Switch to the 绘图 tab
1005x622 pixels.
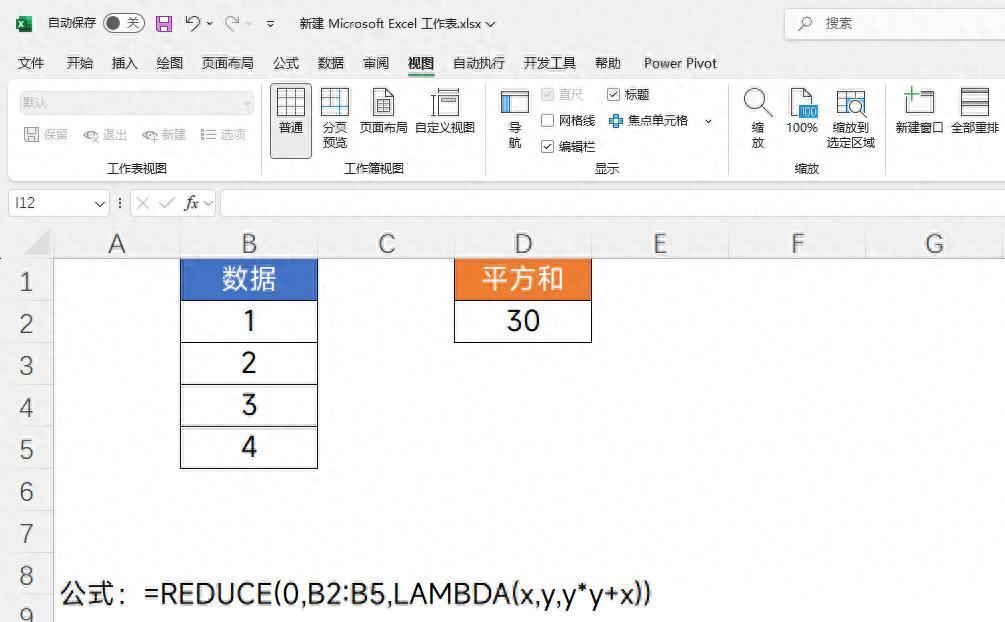pyautogui.click(x=169, y=63)
